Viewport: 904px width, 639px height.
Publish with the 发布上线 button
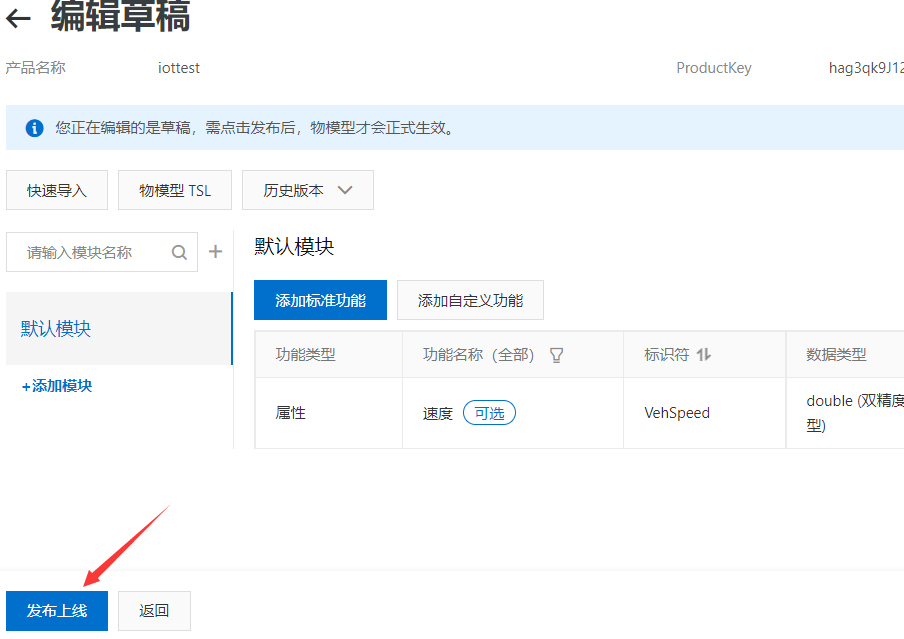tap(57, 610)
